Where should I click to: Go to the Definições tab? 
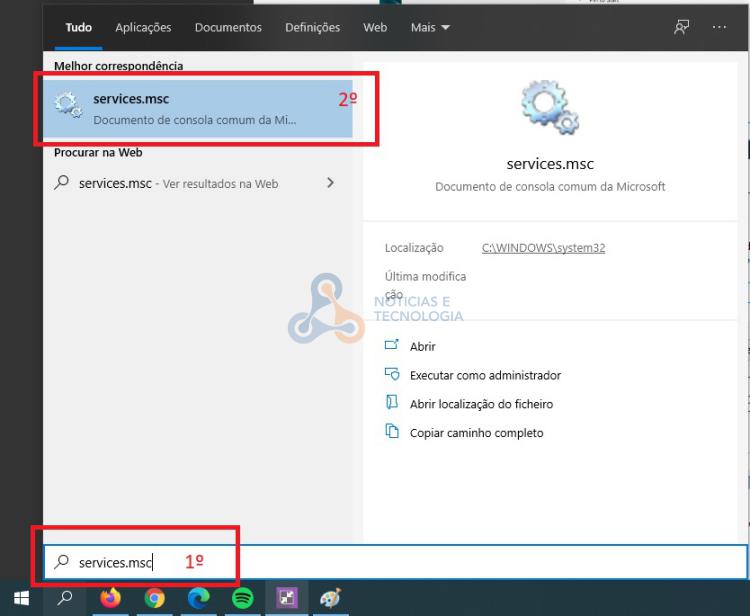coord(312,27)
